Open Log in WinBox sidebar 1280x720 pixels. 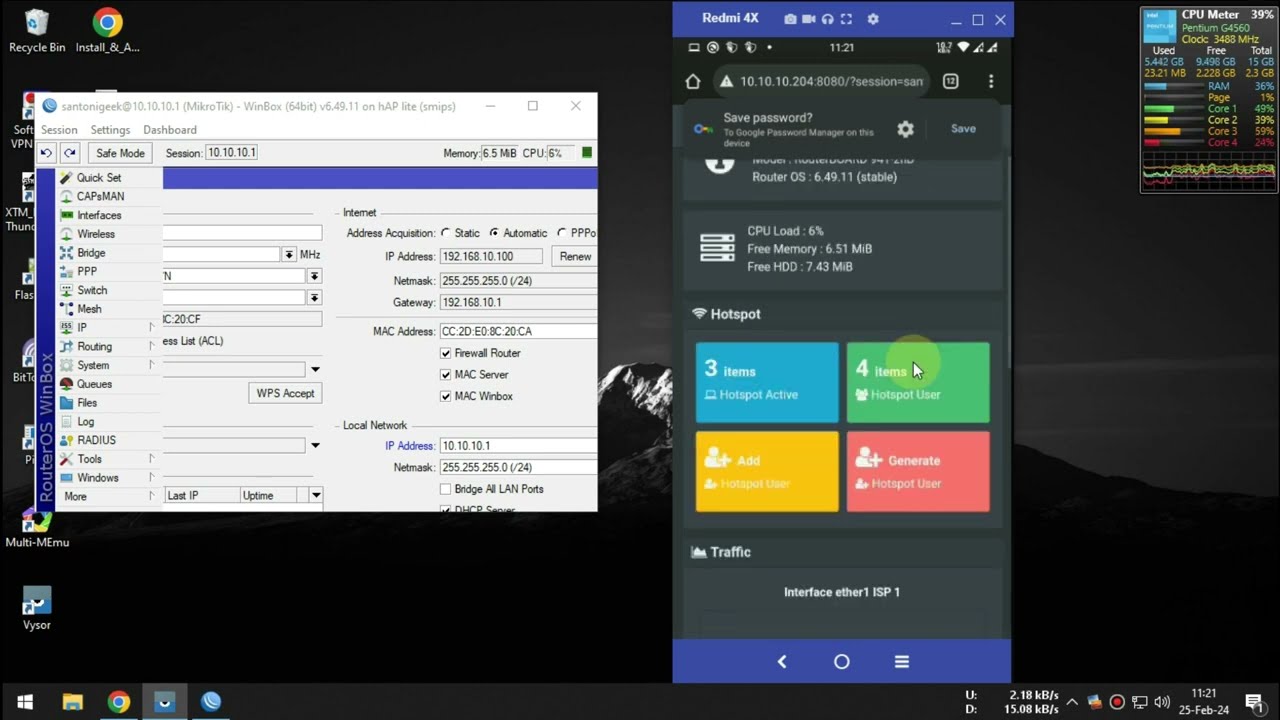point(86,422)
